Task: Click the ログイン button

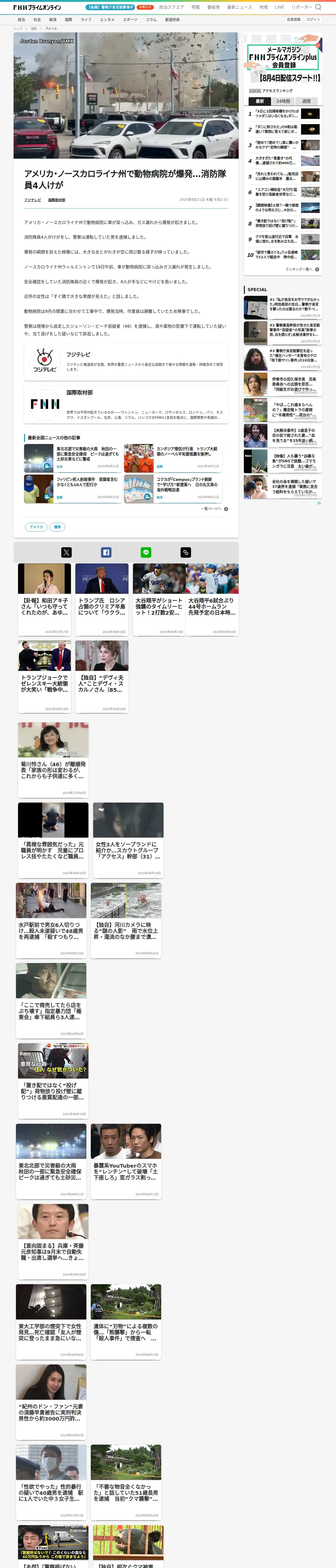Action: point(313,20)
